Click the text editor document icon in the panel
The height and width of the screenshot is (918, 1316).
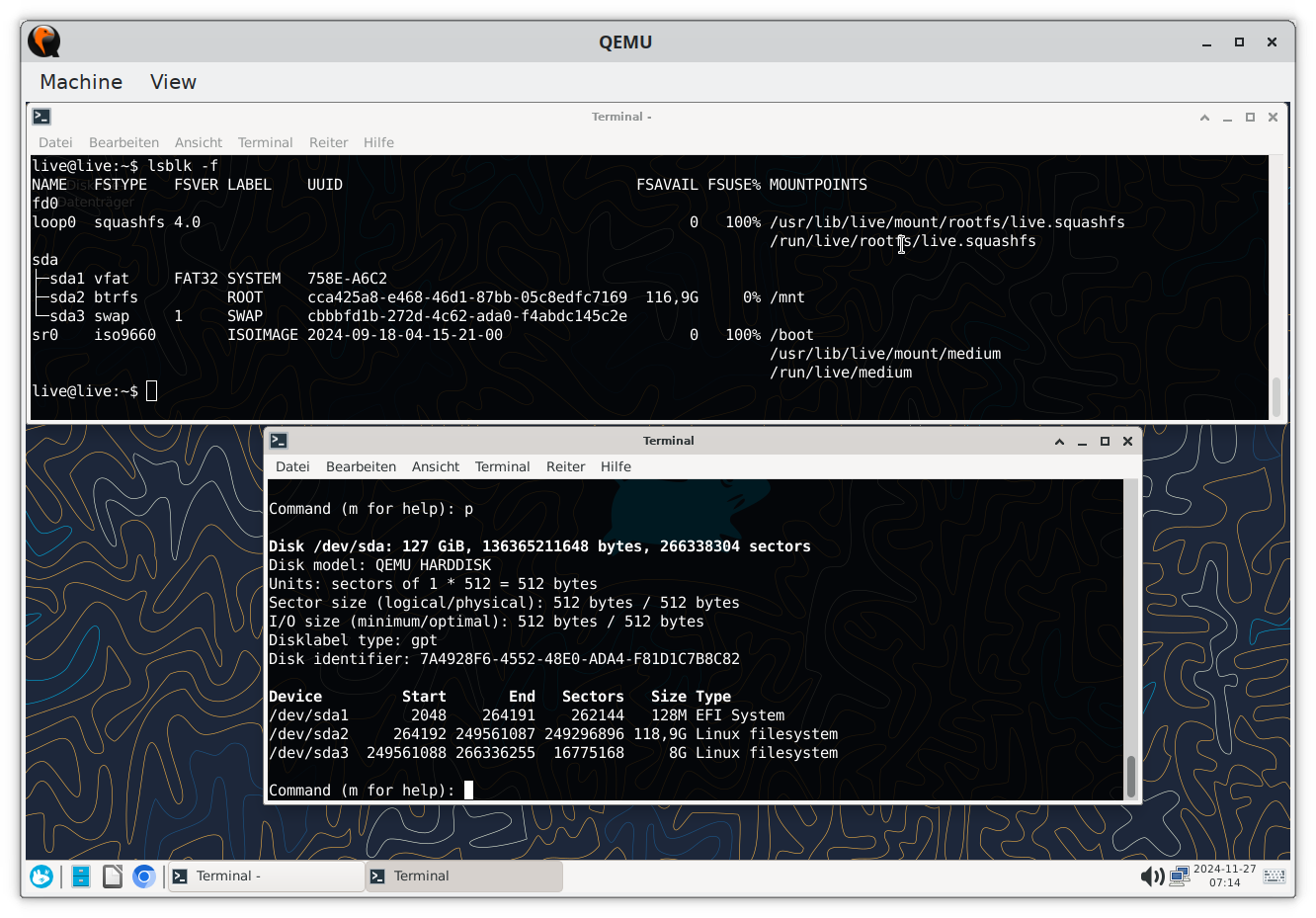(x=113, y=876)
